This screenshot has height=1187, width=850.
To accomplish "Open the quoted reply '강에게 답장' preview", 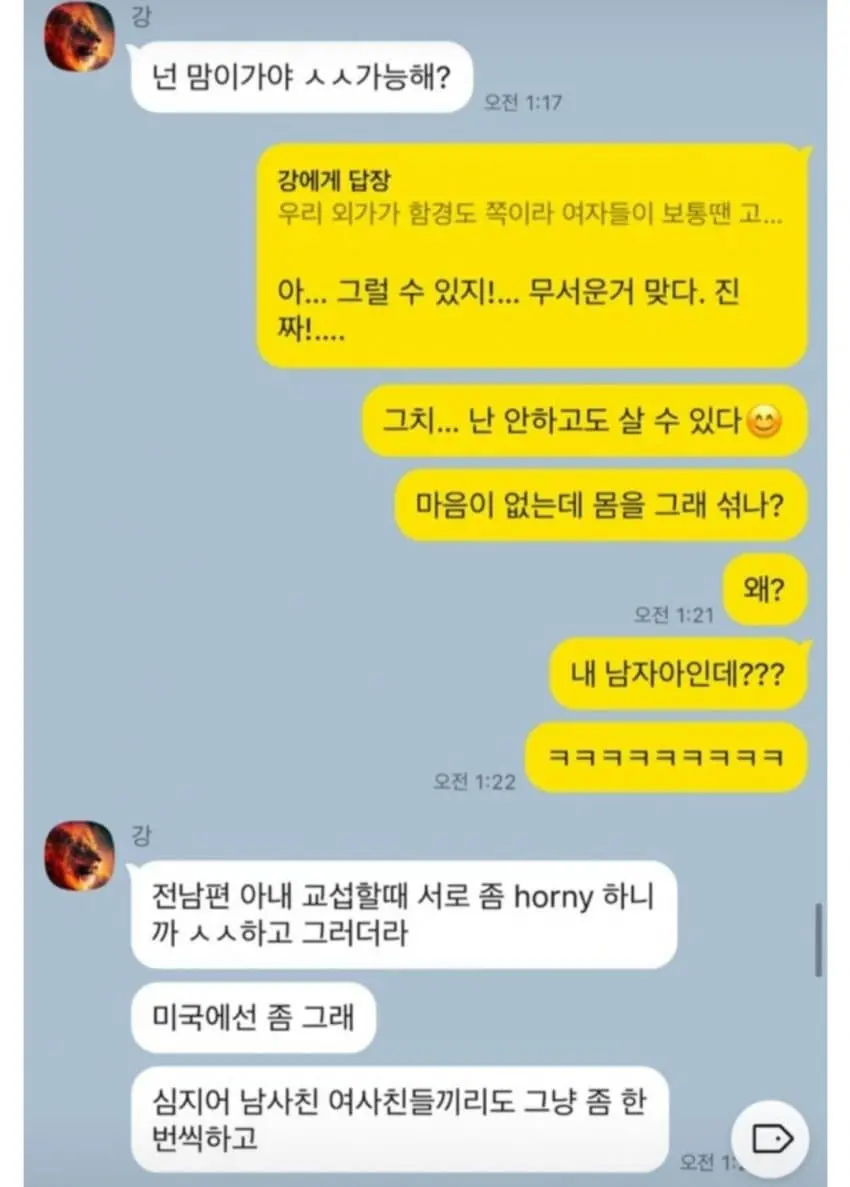I will tap(530, 197).
